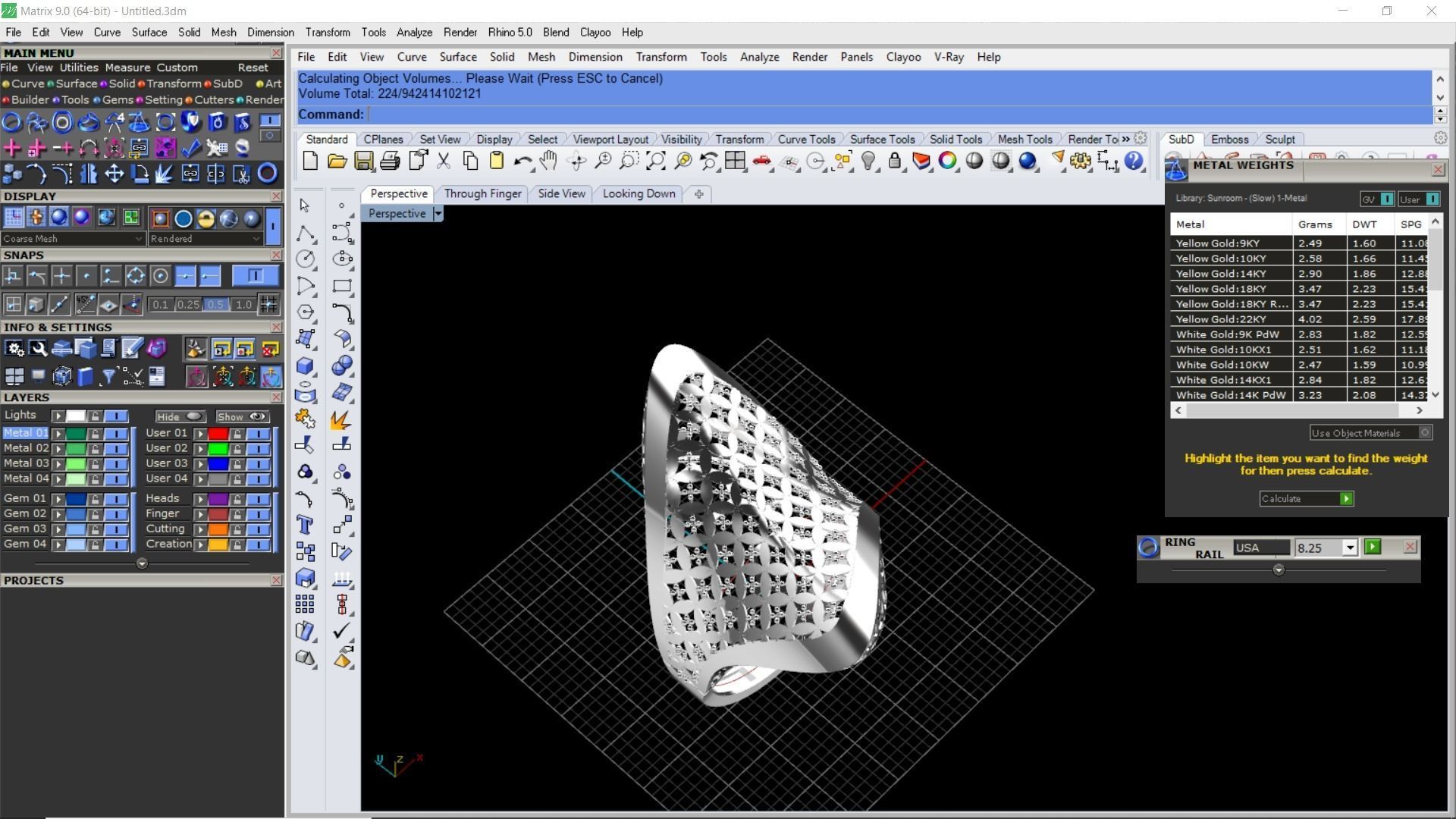Click the Move four-arrow icon in Main Menu
Viewport: 1456px width, 819px height.
[x=114, y=174]
